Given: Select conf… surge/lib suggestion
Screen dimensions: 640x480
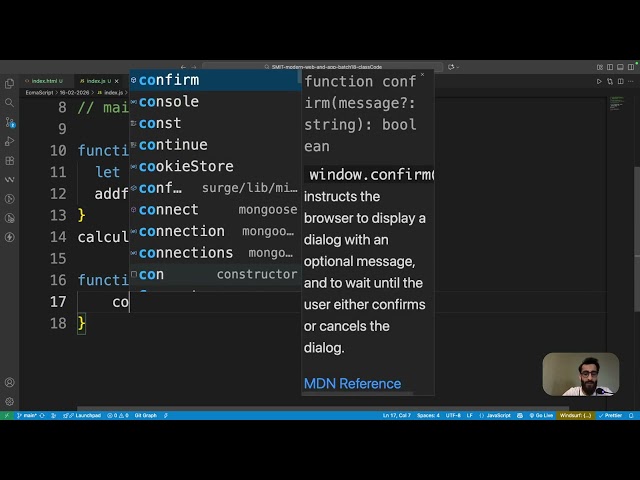Looking at the screenshot, I should (215, 188).
